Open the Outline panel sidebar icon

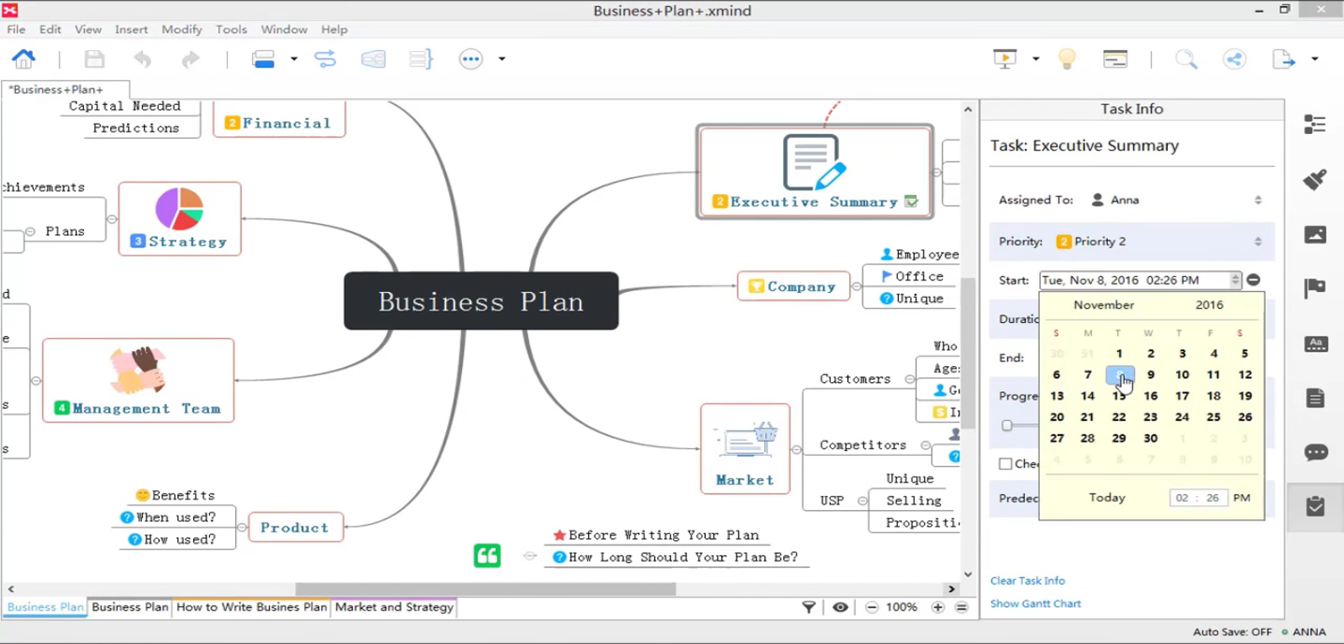(1315, 124)
